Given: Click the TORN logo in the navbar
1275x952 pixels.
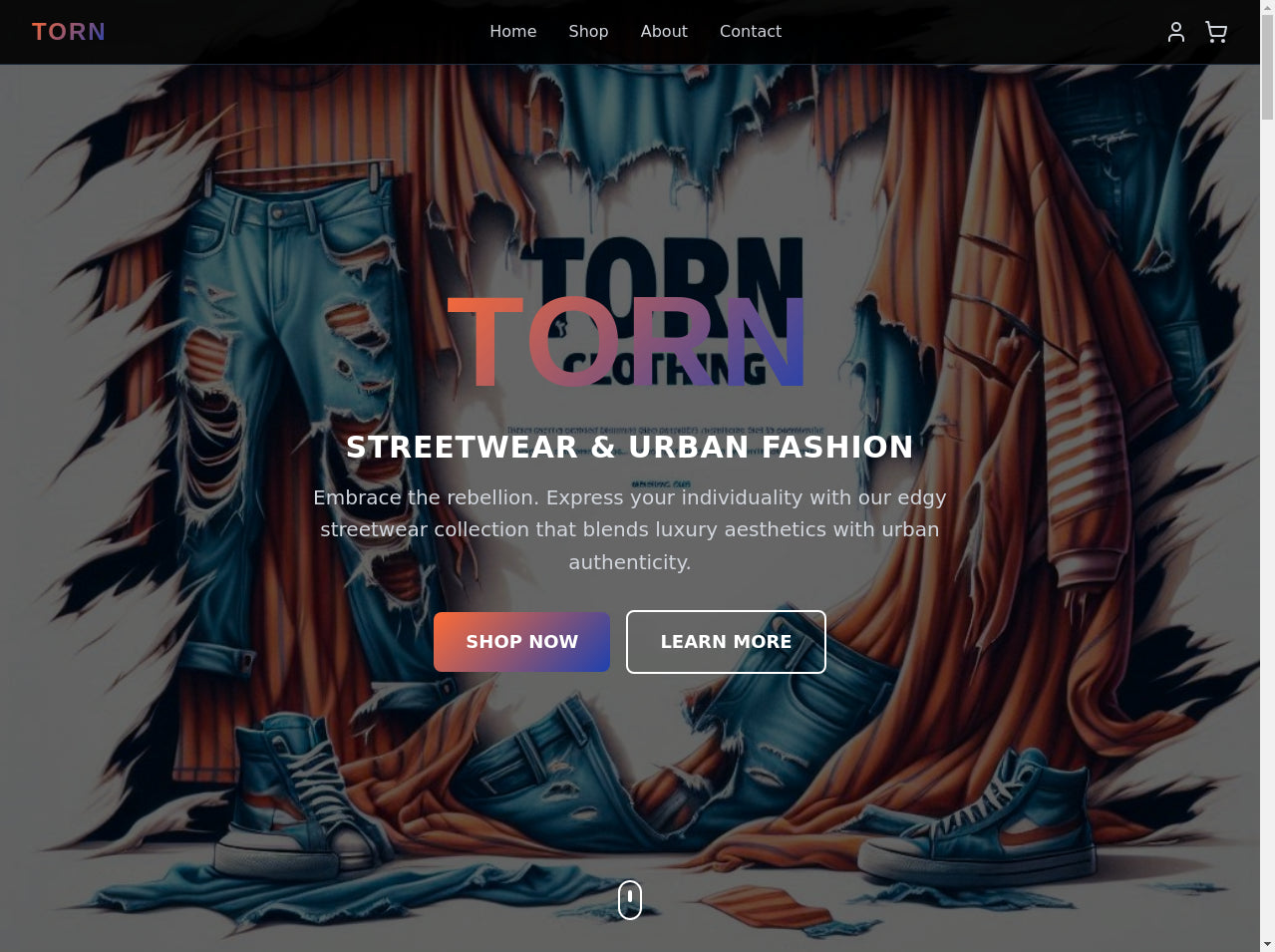Looking at the screenshot, I should point(69,32).
